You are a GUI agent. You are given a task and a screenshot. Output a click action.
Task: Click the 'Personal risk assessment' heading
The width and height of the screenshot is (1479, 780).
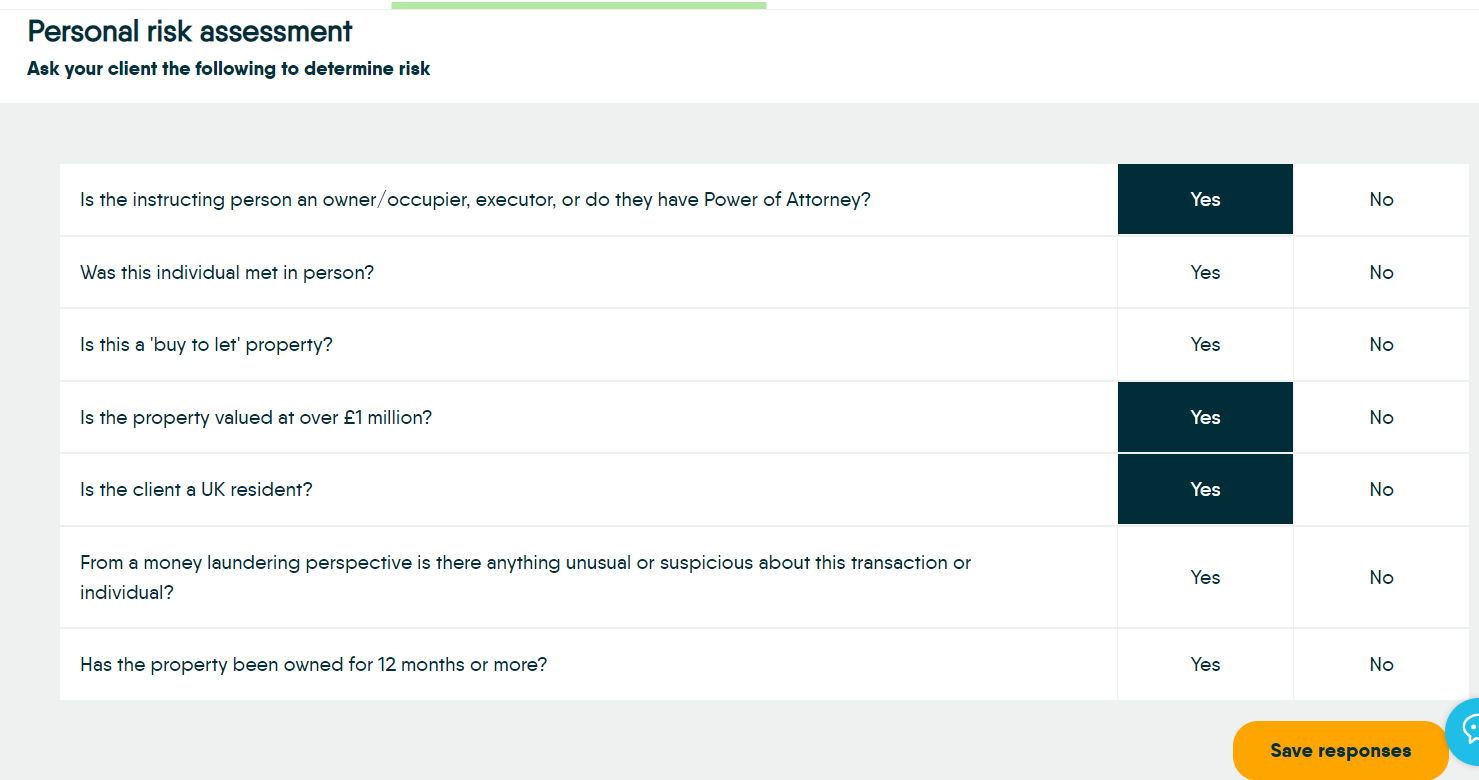190,32
